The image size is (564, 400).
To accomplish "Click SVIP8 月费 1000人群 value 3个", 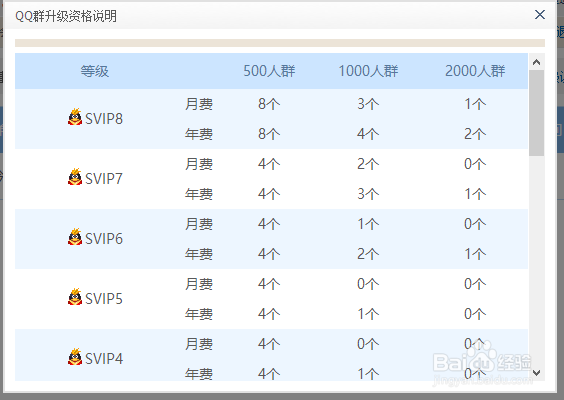I will point(368,104).
